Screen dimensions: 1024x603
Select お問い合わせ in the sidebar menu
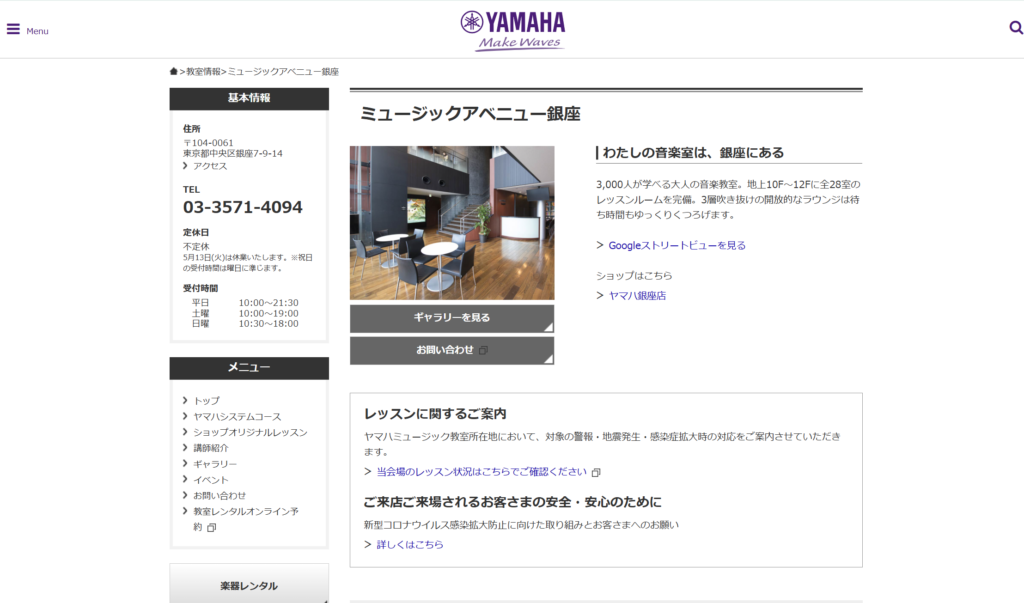coord(219,495)
